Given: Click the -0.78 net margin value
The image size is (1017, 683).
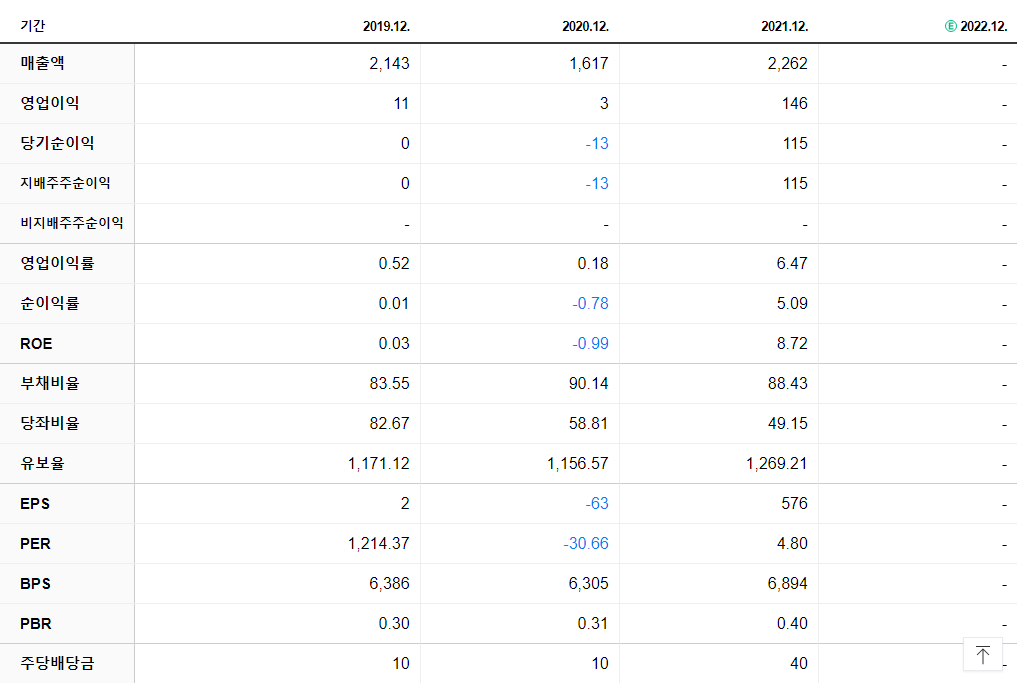Looking at the screenshot, I should 590,304.
